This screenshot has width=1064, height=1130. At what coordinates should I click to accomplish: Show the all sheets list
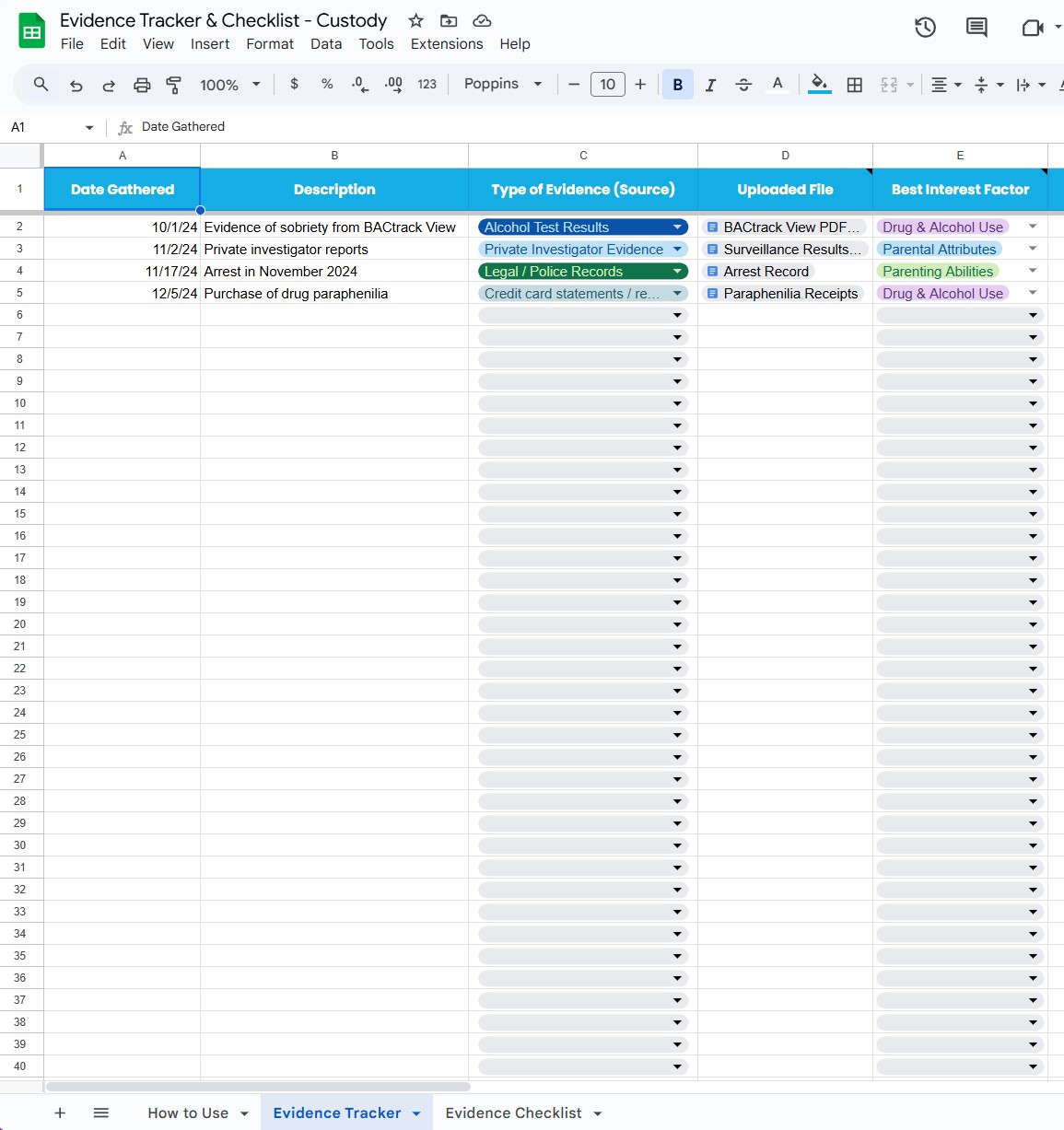coord(101,1113)
